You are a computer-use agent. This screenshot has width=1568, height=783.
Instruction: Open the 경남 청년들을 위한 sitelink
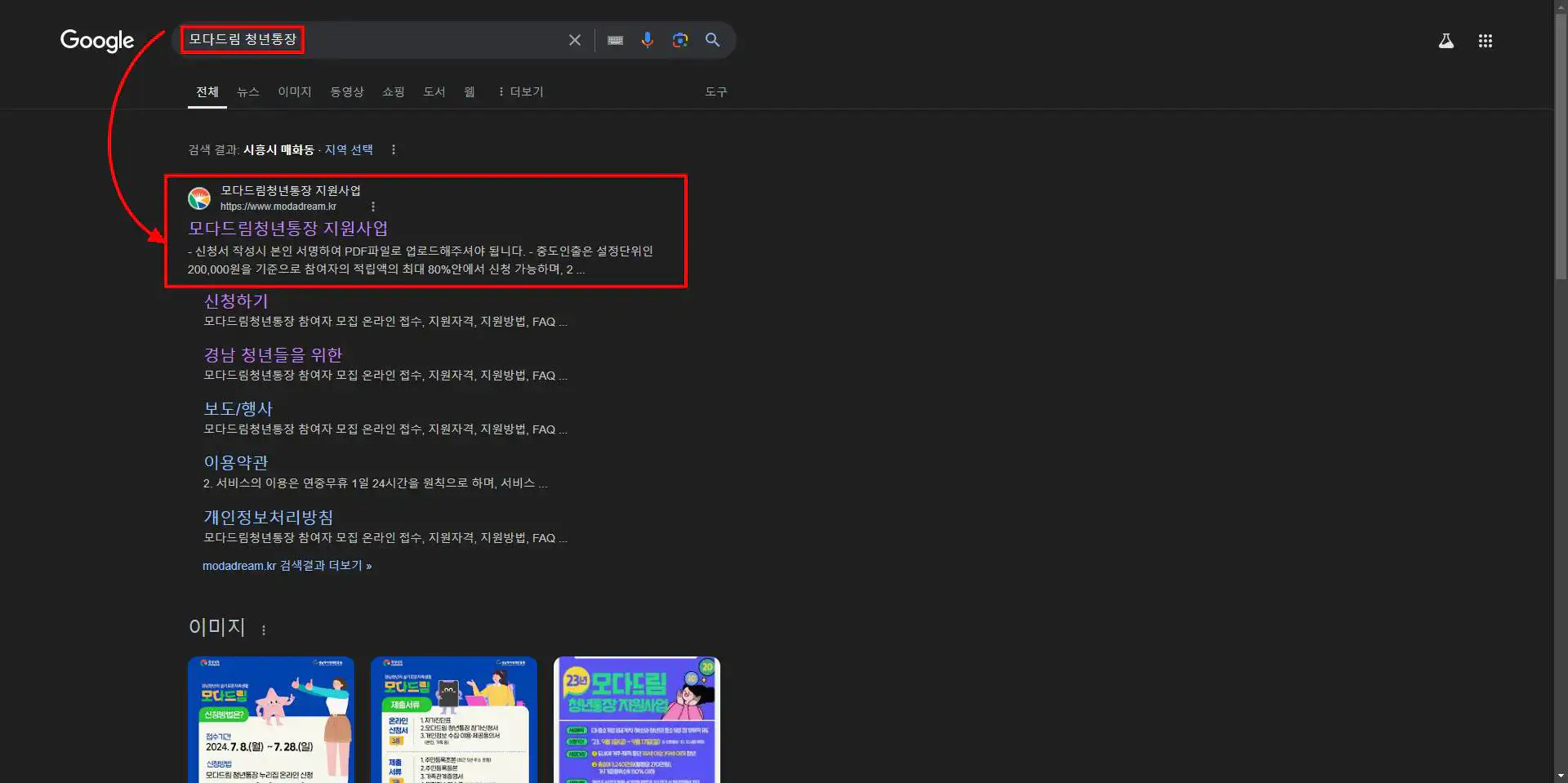(x=273, y=355)
